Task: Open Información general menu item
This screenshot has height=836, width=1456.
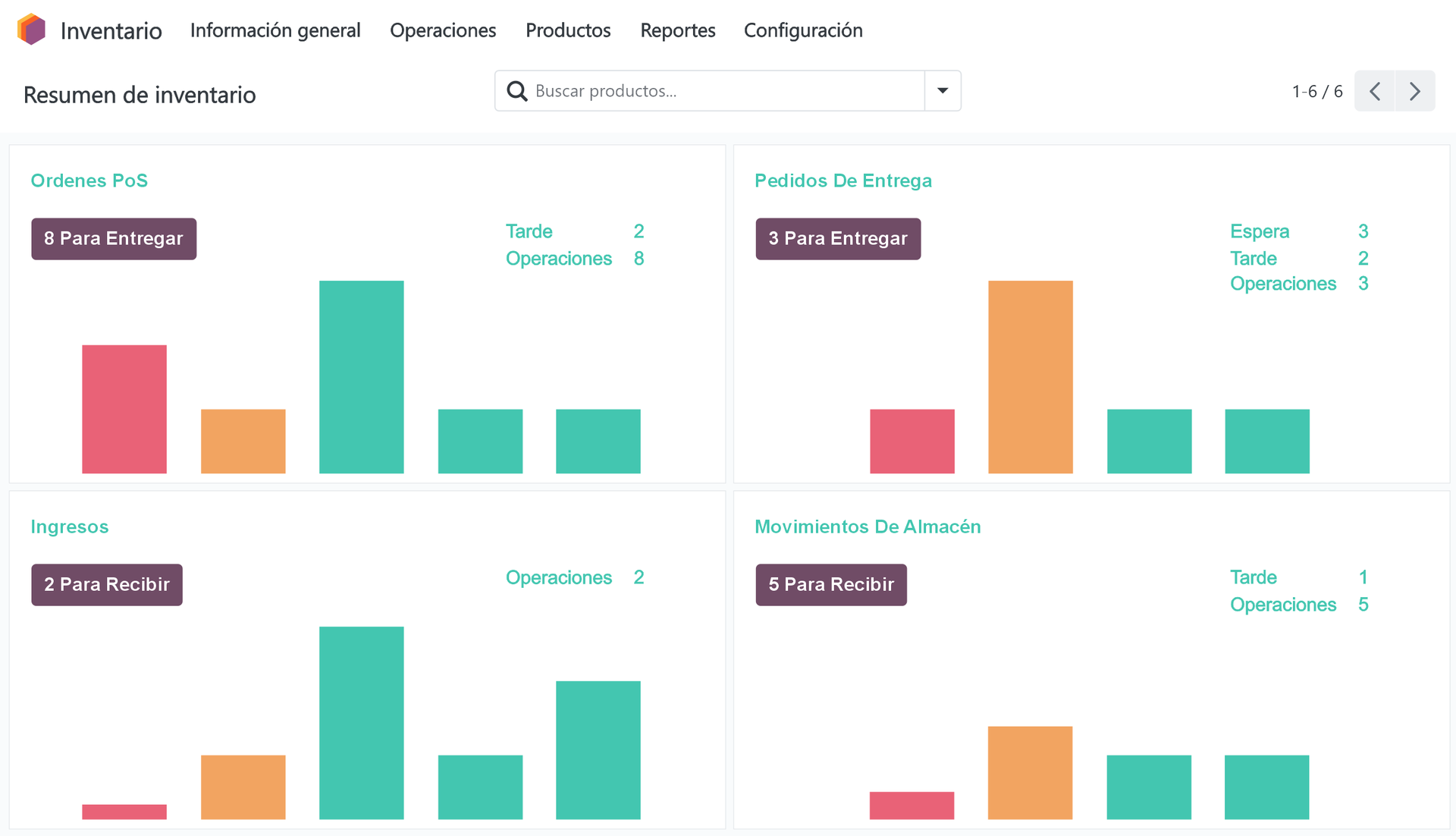Action: (275, 30)
